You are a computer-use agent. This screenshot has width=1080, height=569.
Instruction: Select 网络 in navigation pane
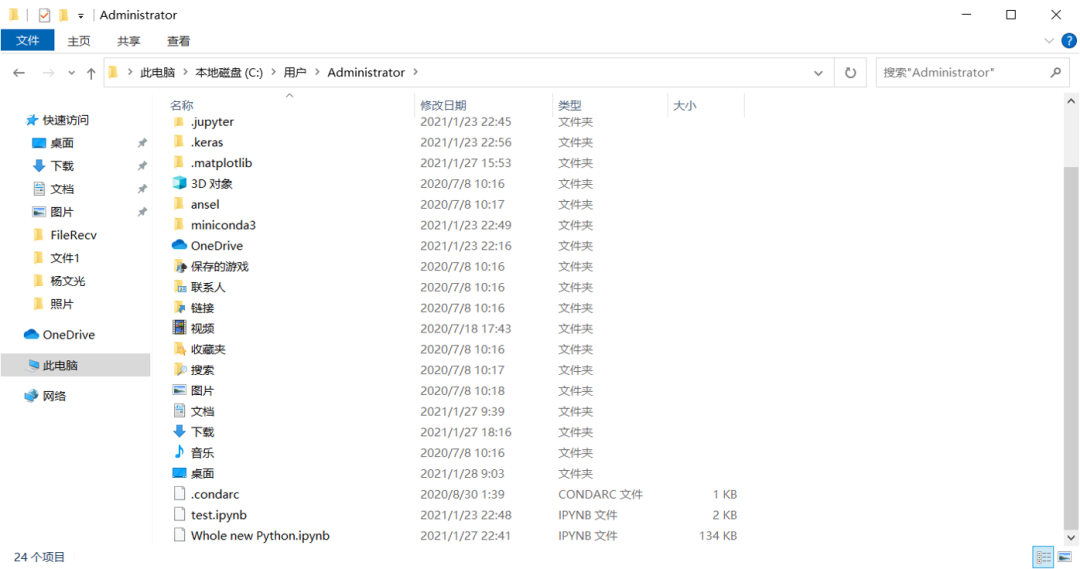point(54,396)
